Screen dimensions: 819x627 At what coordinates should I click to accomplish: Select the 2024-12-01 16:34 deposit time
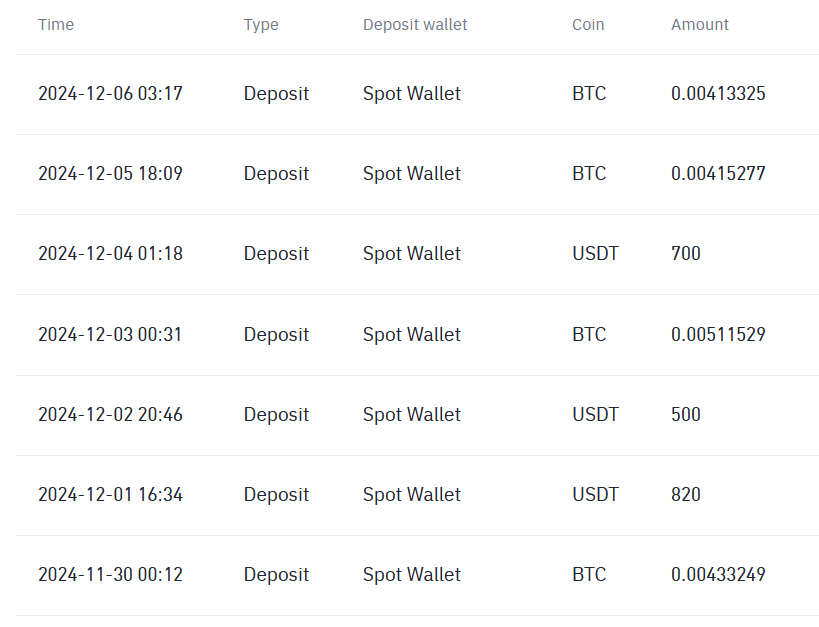point(110,494)
